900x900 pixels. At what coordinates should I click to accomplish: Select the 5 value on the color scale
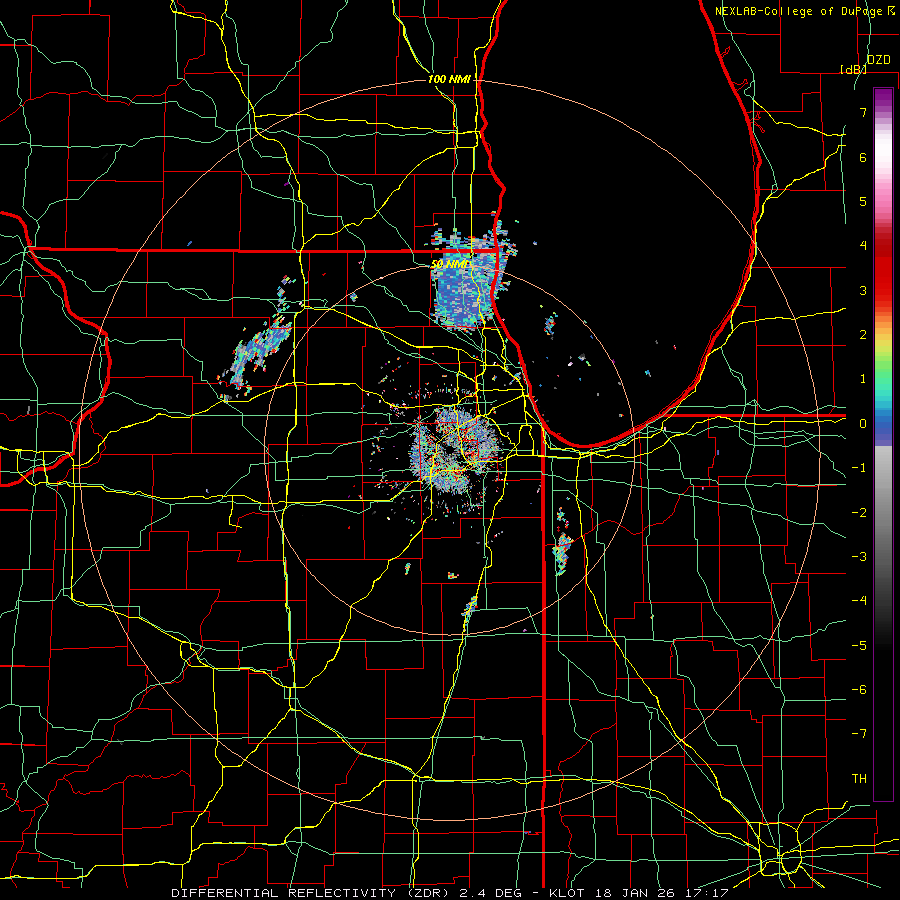coord(863,201)
